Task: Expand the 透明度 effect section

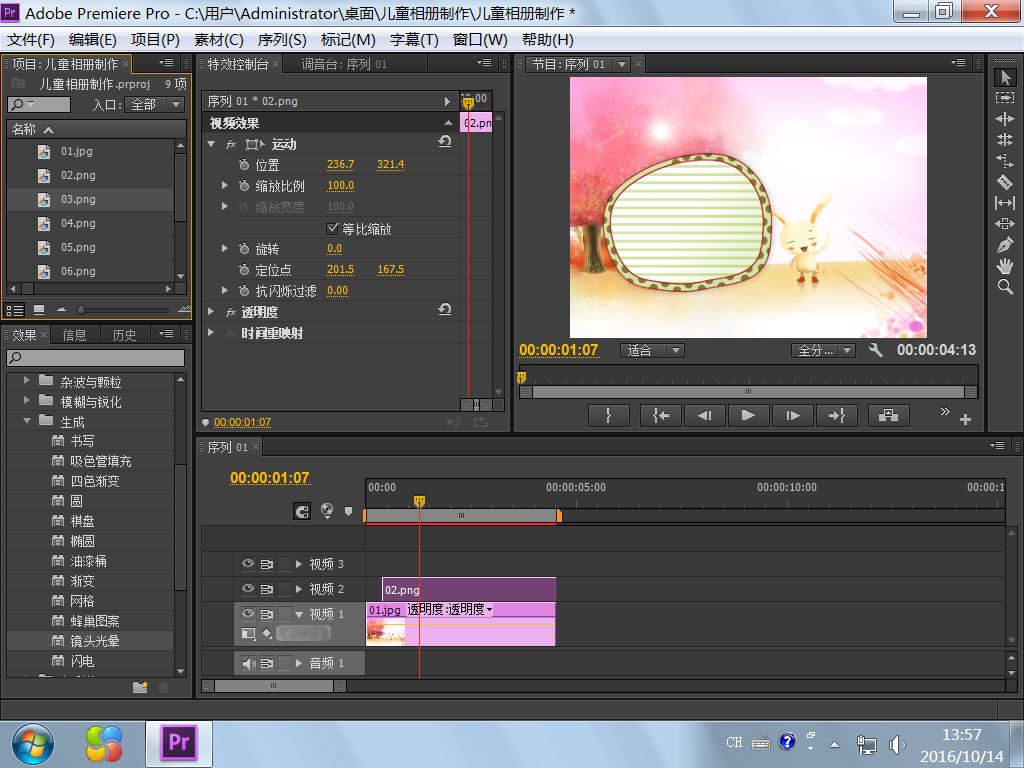Action: tap(211, 312)
